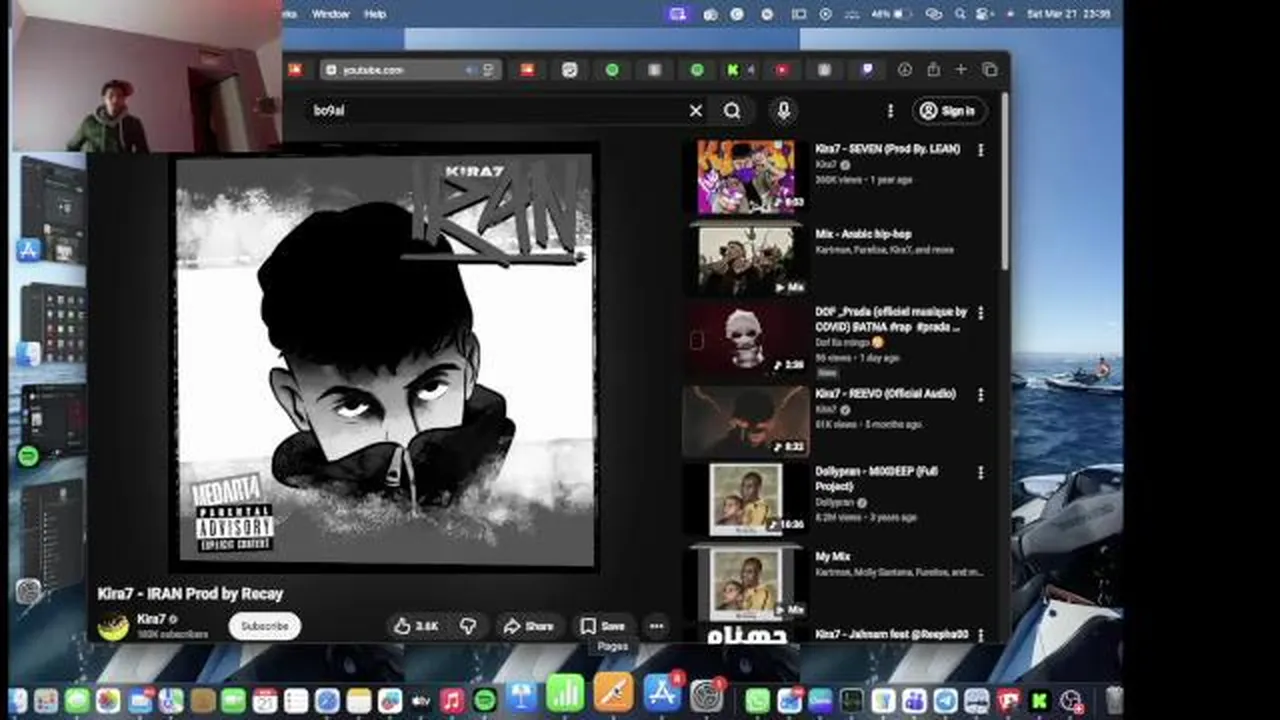Switch to the Kick tab
The width and height of the screenshot is (1280, 720).
733,70
